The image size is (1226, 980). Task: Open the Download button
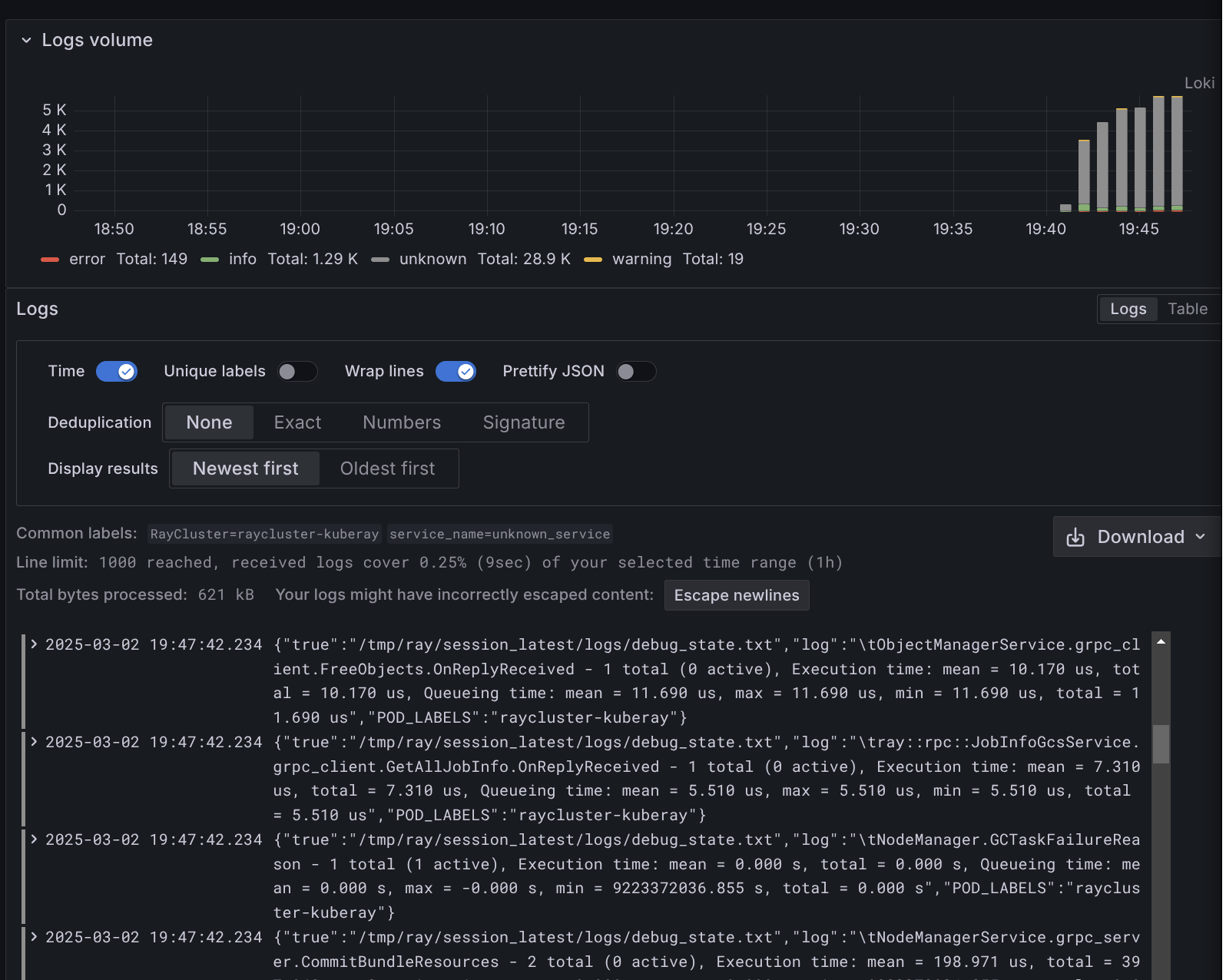(x=1137, y=537)
